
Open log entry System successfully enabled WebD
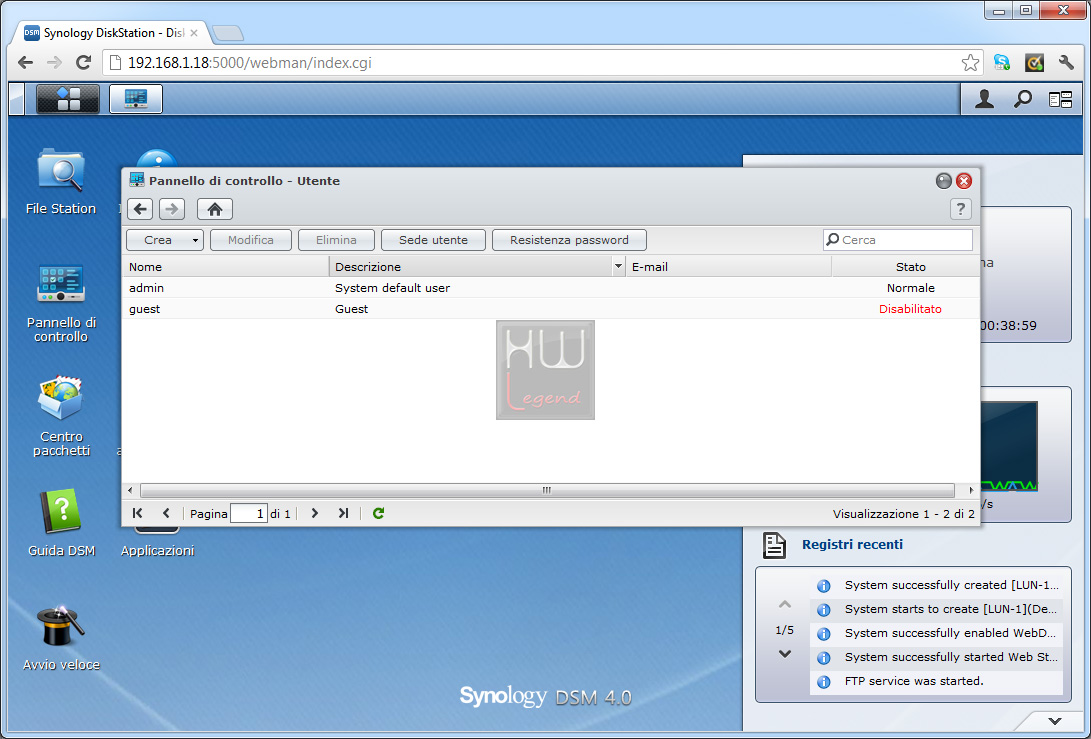937,633
